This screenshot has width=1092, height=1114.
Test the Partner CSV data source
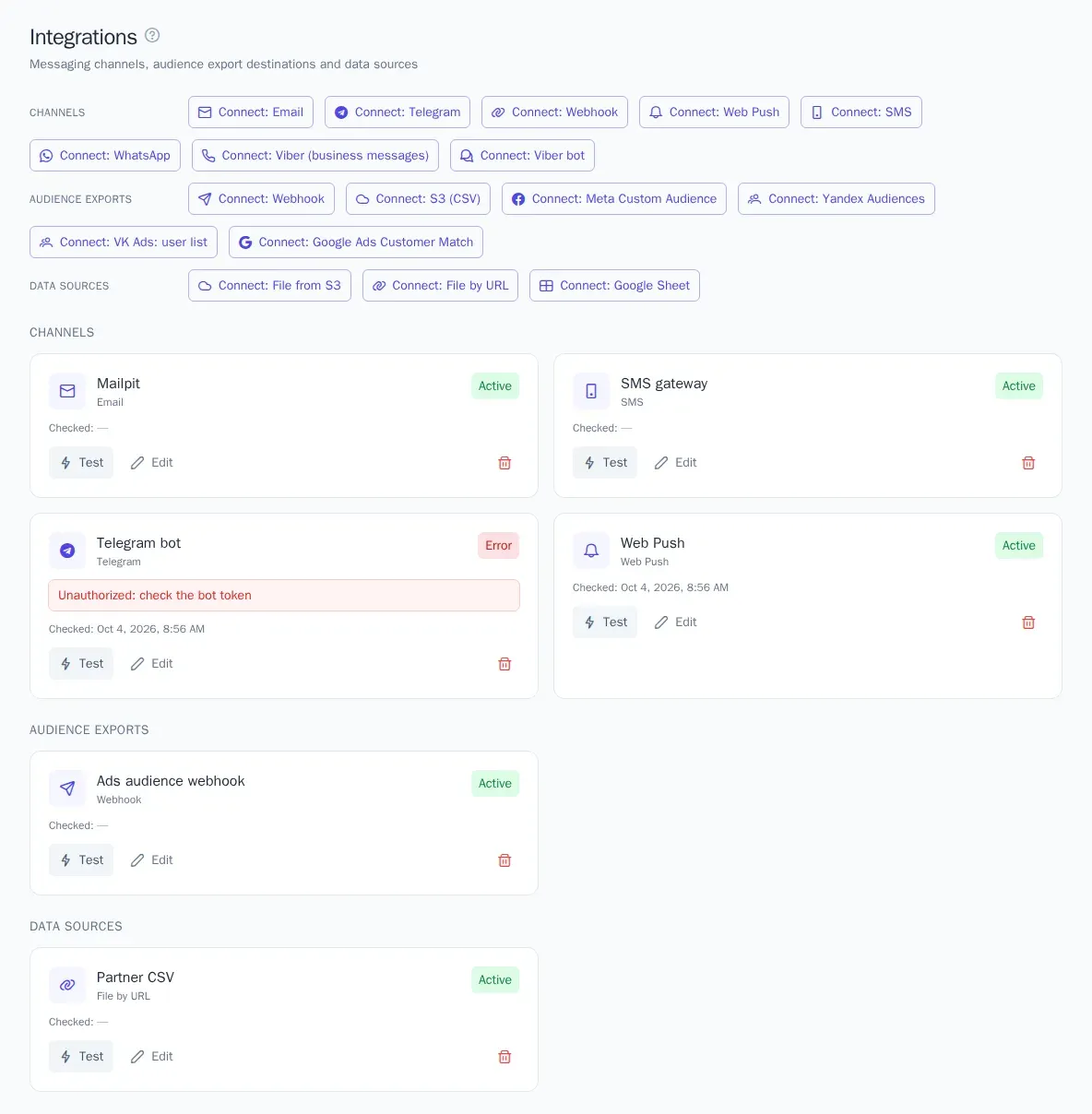81,1057
